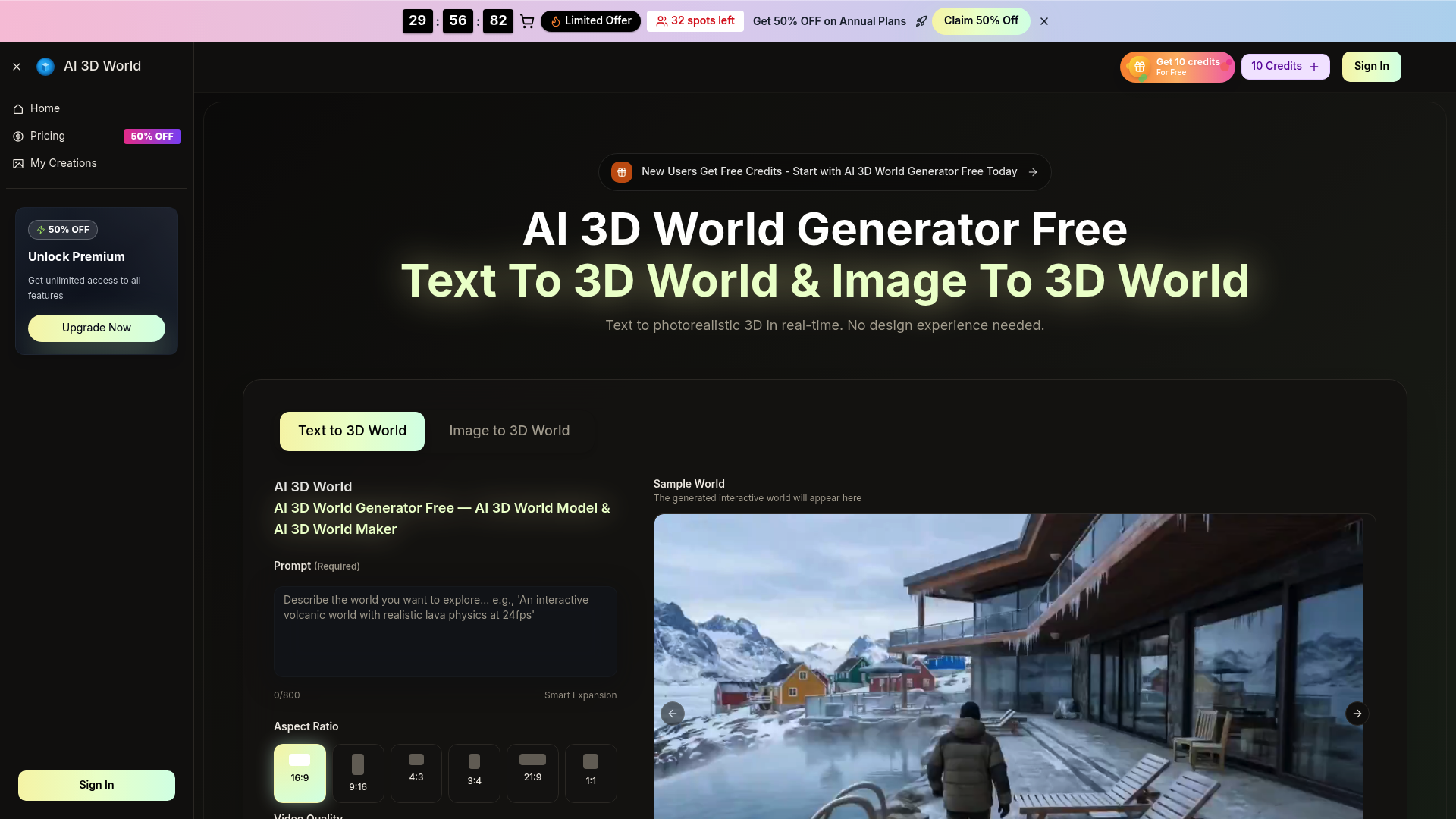Switch to the Text to 3D World tab

pyautogui.click(x=351, y=431)
